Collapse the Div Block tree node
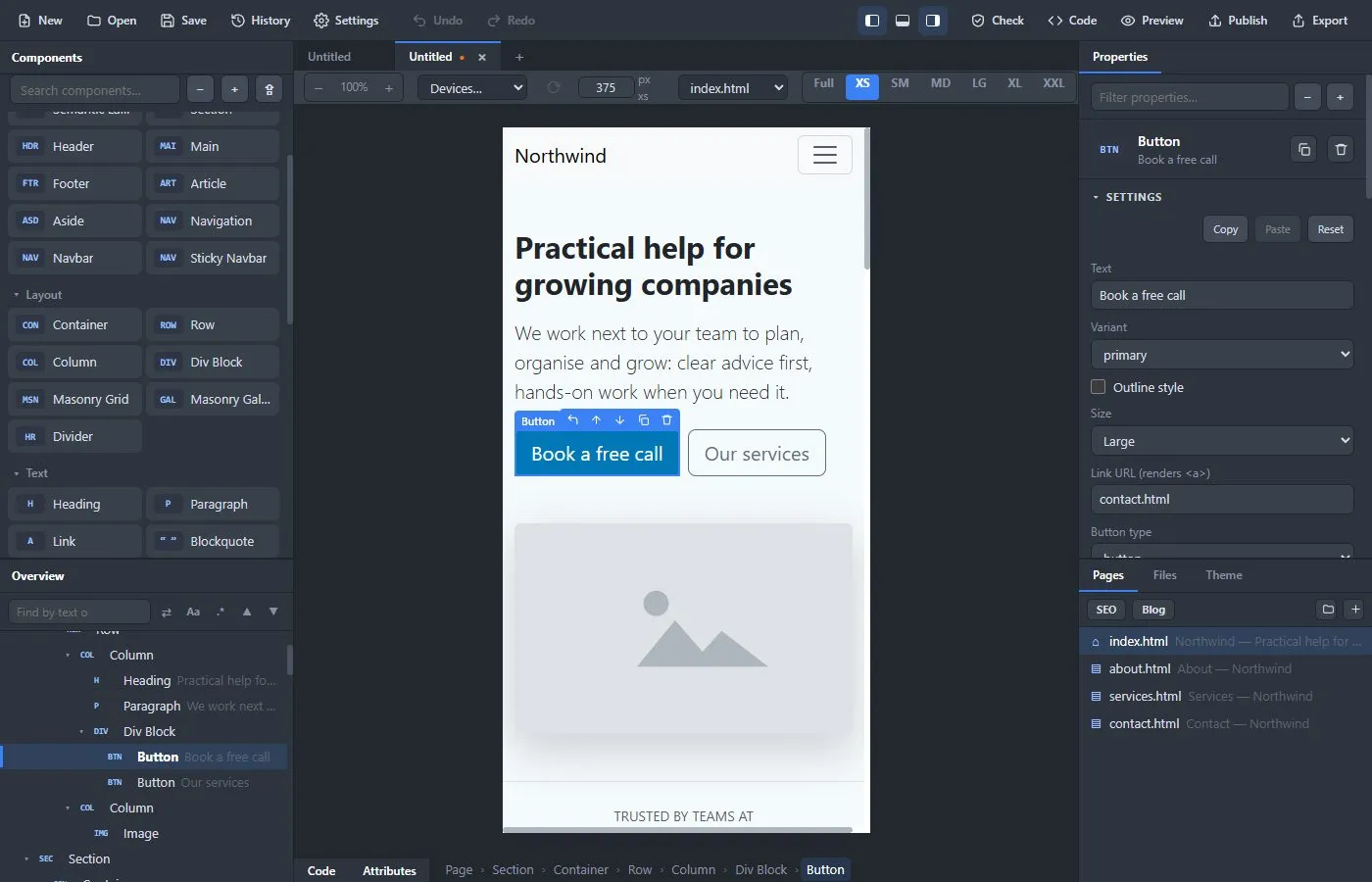This screenshot has width=1372, height=882. point(81,732)
